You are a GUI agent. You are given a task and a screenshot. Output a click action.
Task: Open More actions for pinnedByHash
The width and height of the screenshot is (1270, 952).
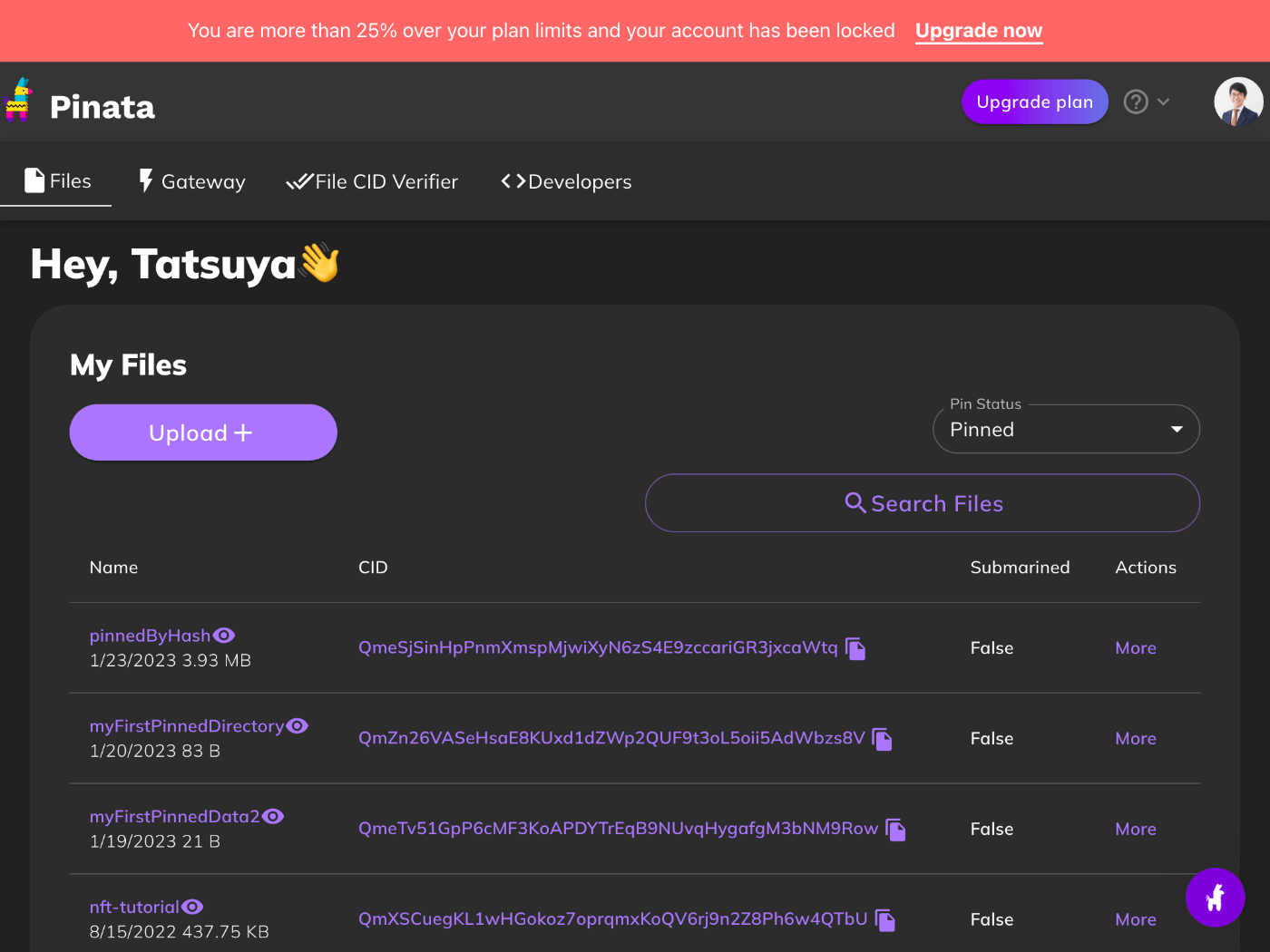tap(1136, 648)
